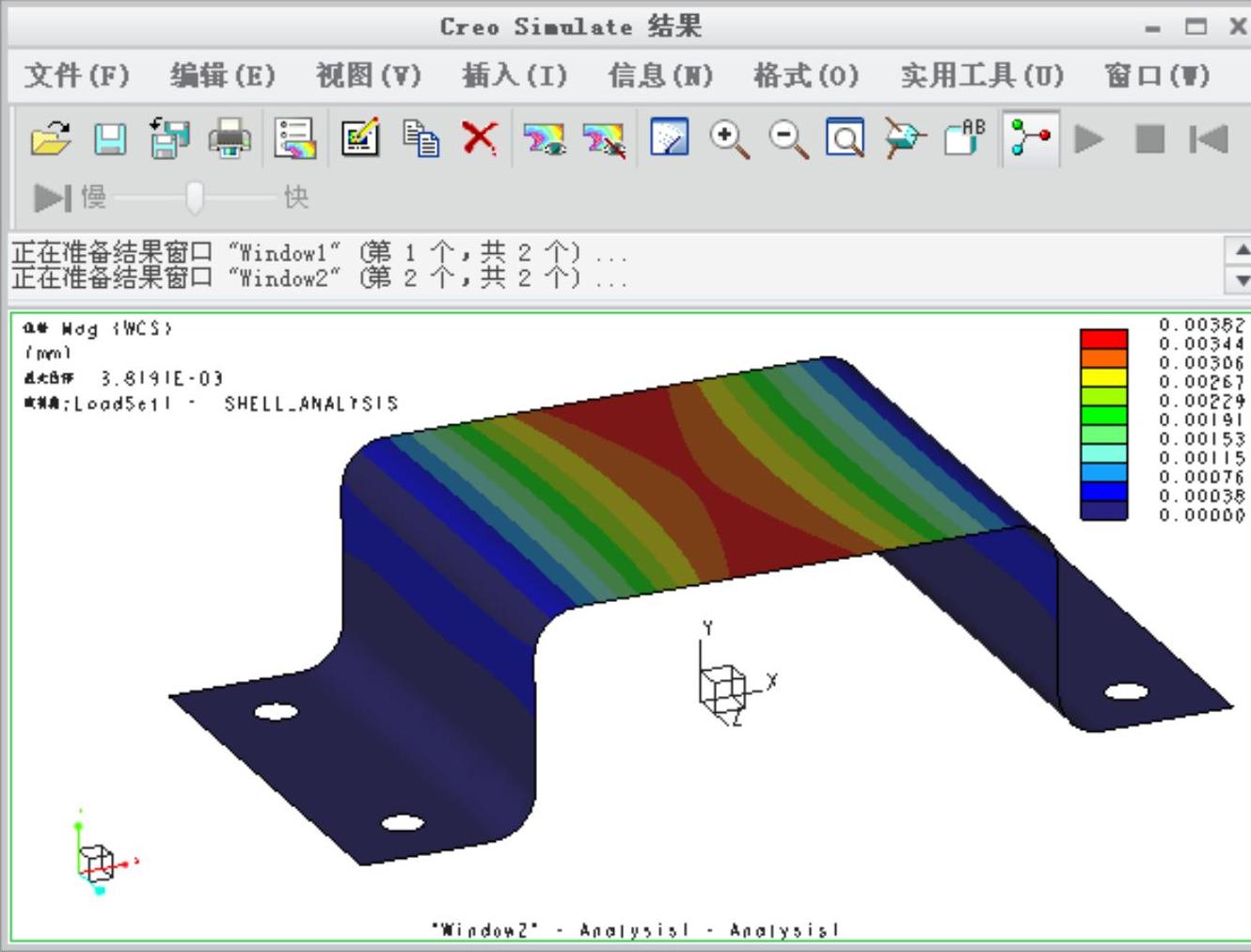Click the Rewind to start button
The image size is (1251, 952).
pos(1209,139)
